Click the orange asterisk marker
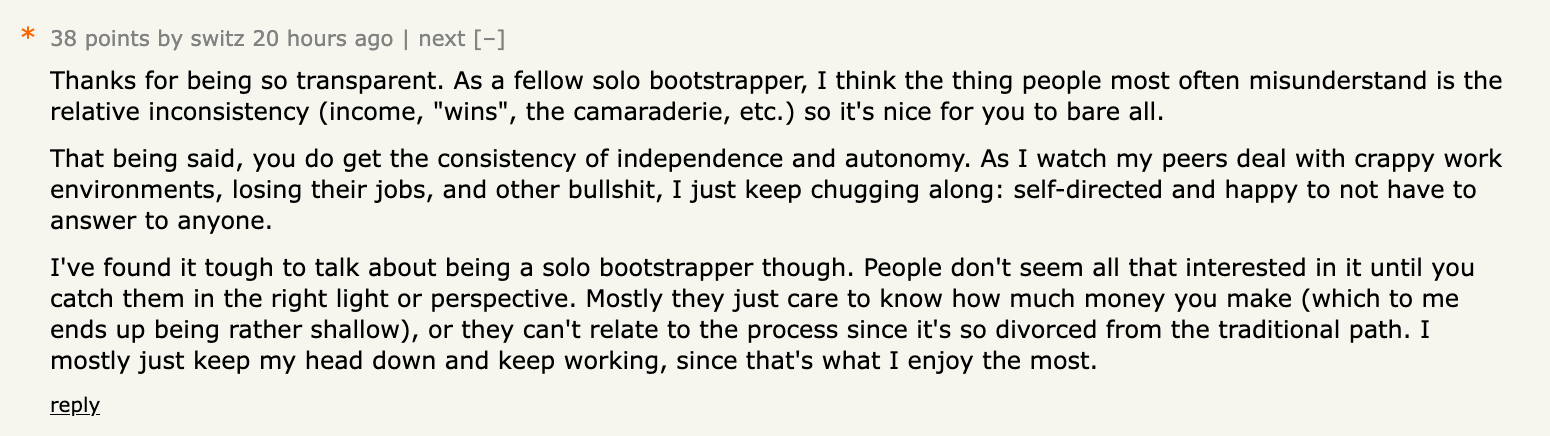The image size is (1550, 436). coord(28,37)
